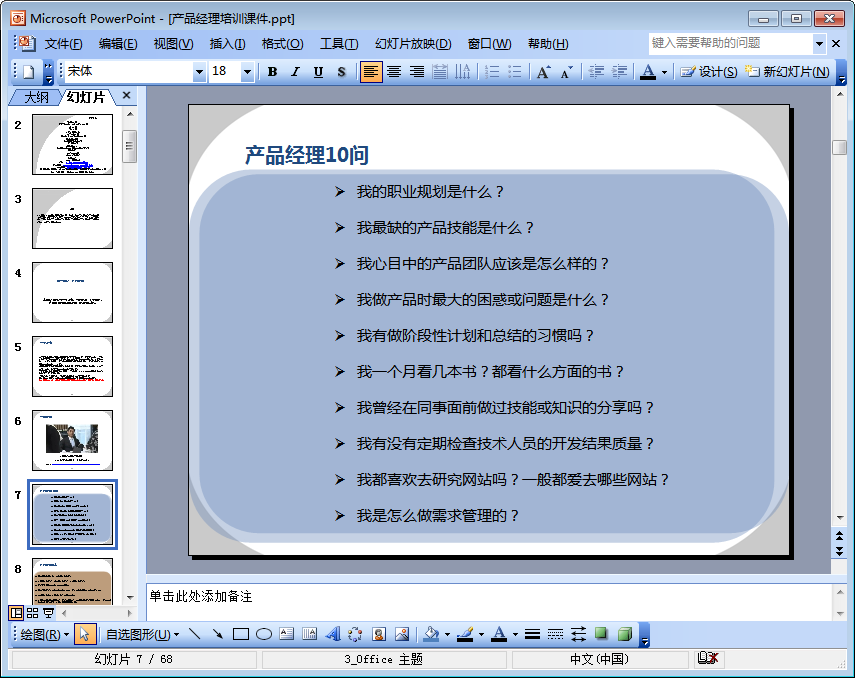The image size is (855, 678).
Task: Insert WordArt from the drawing toolbar
Action: [x=332, y=634]
